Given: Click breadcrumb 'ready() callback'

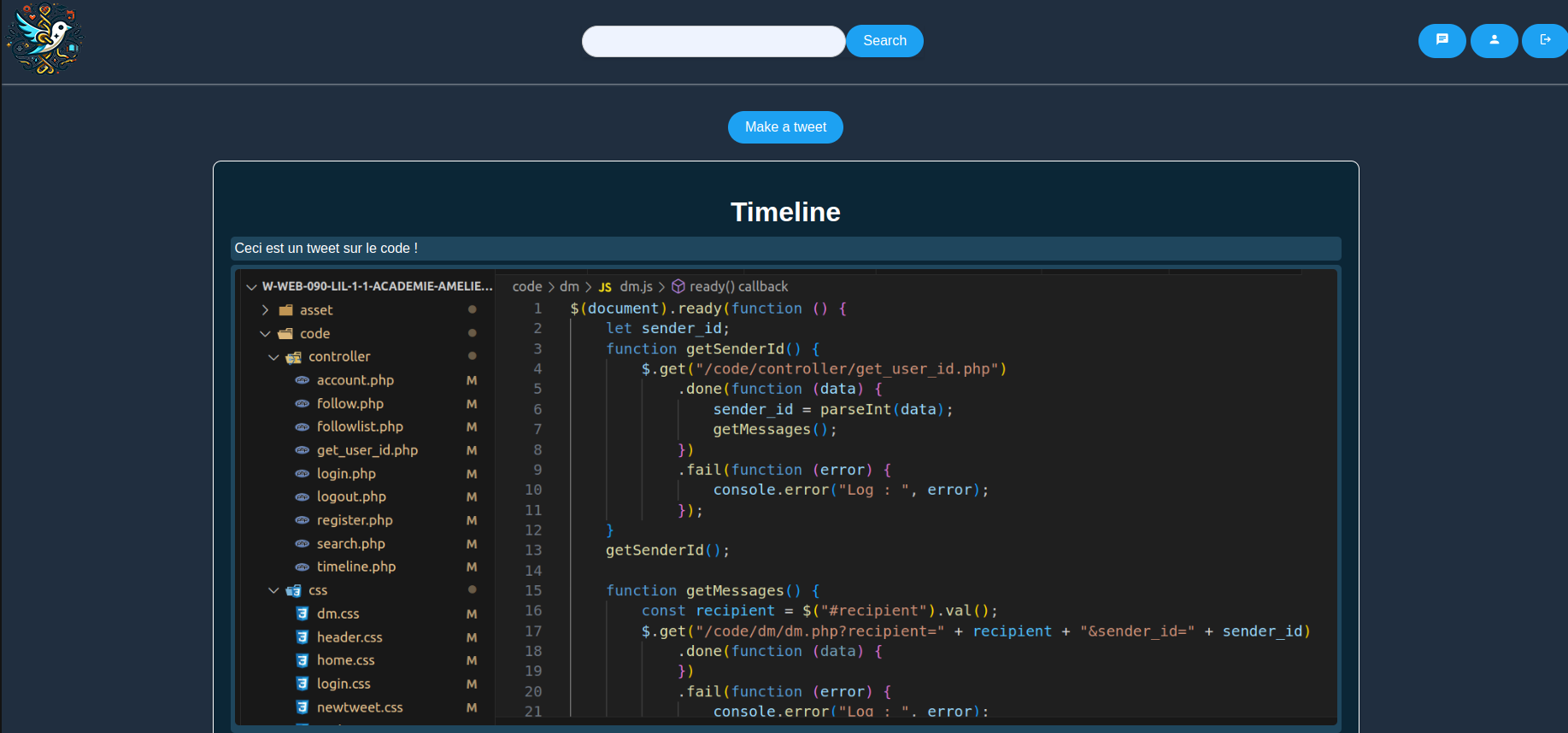Looking at the screenshot, I should (x=739, y=287).
